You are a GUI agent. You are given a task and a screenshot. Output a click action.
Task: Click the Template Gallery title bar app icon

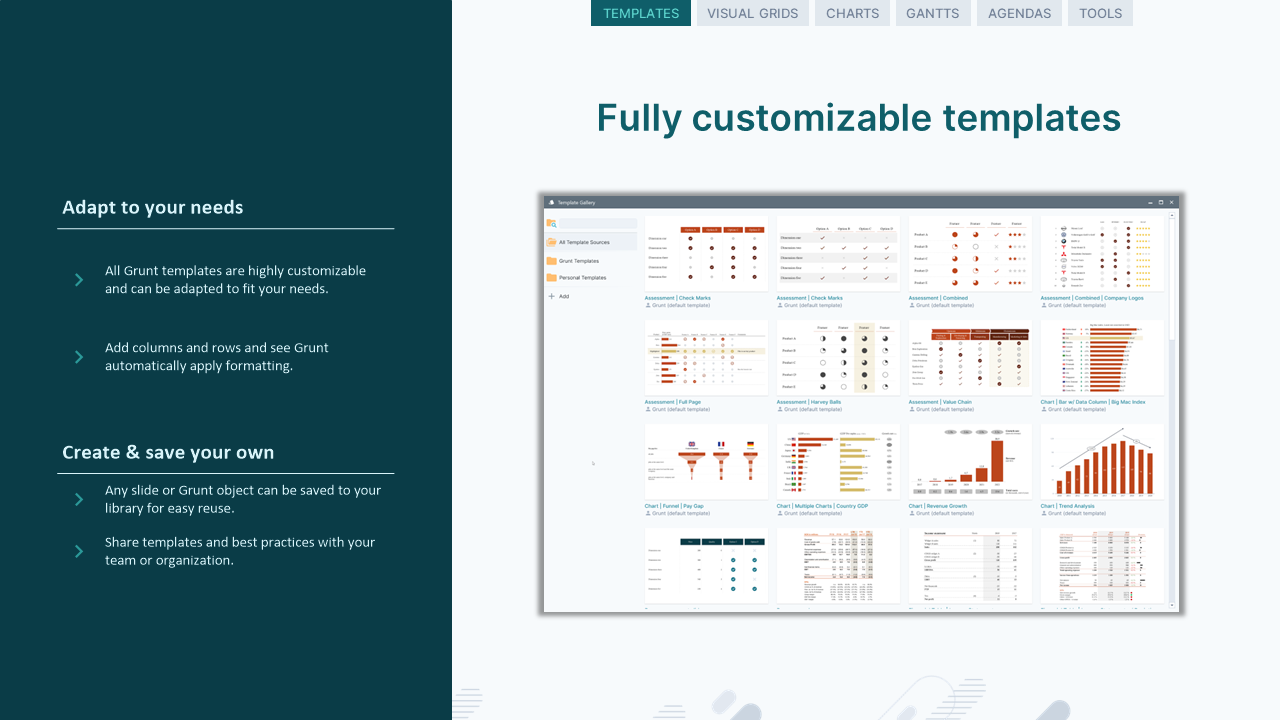(551, 202)
